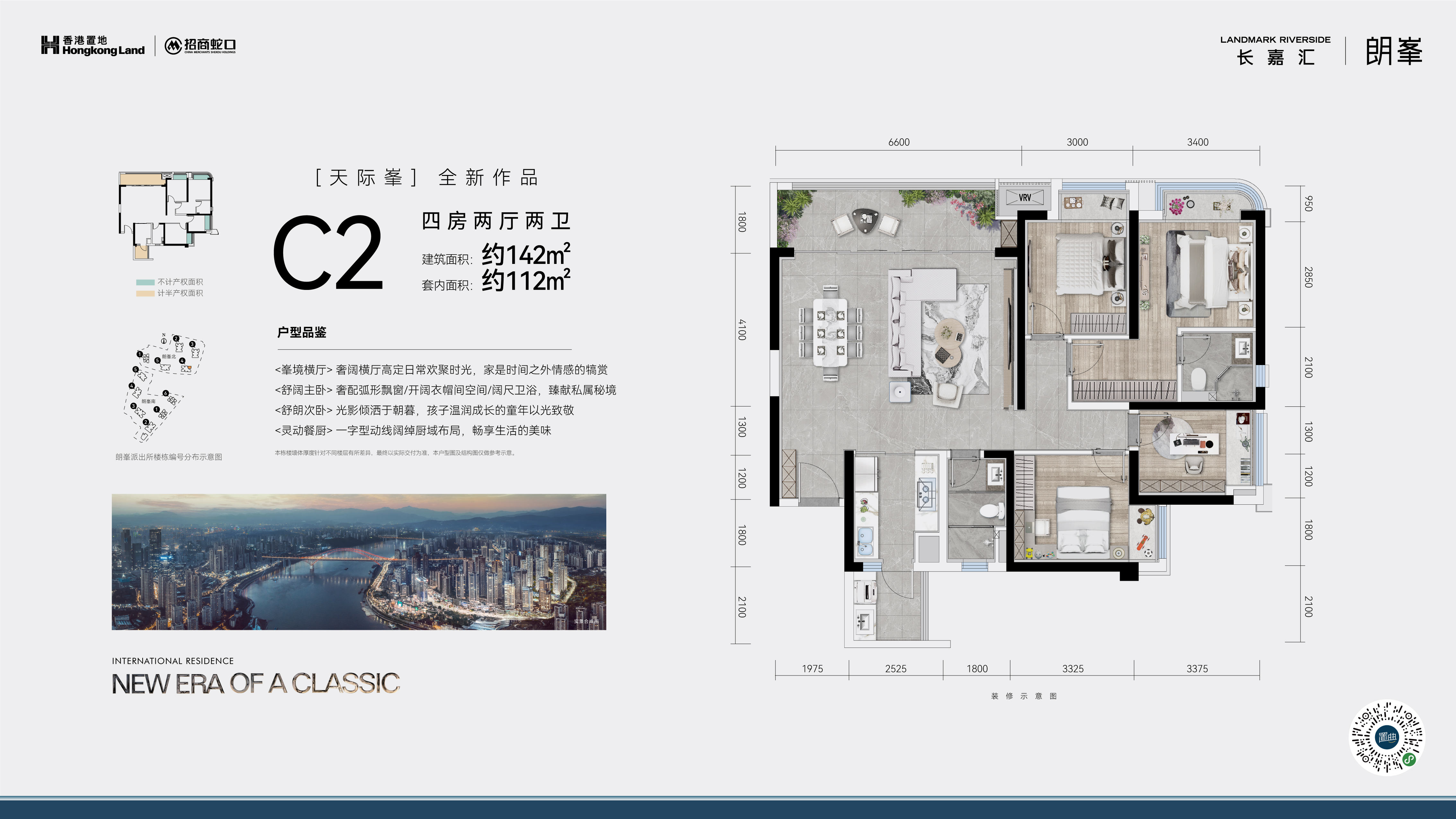Image resolution: width=1456 pixels, height=819 pixels.
Task: Click the INTERNATIONAL RESIDENCE subtitle
Action: pos(172,661)
